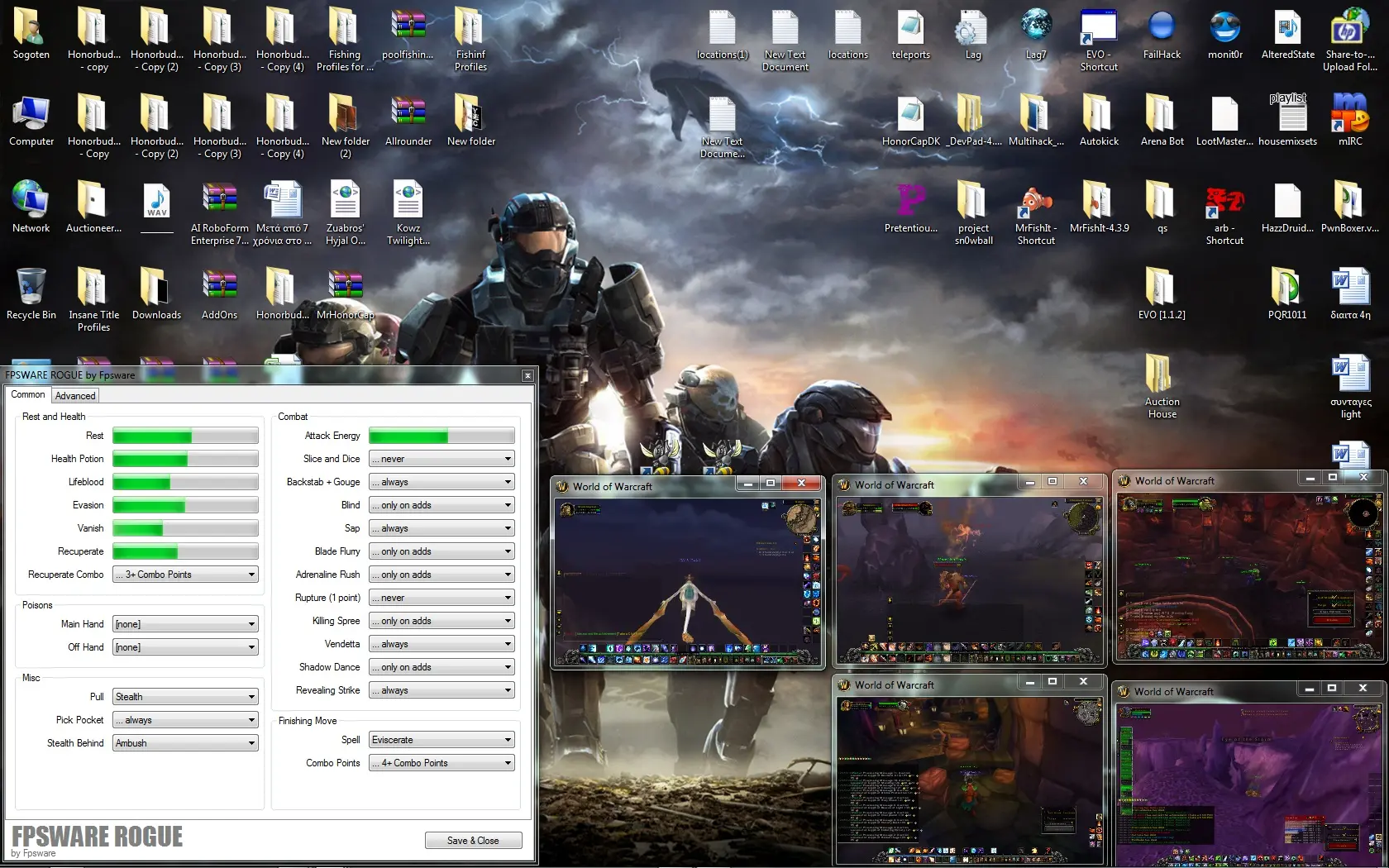Screen dimensions: 1389x868
Task: Set the Recuperate slider
Action: click(185, 551)
